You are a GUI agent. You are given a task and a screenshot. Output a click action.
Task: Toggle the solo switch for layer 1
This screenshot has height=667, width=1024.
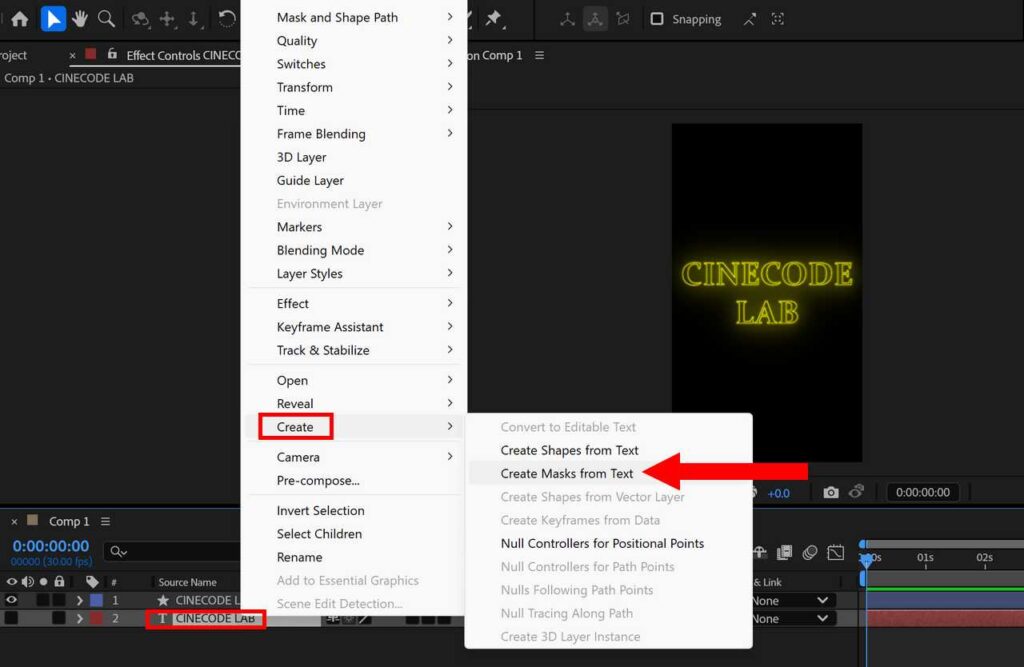43,600
